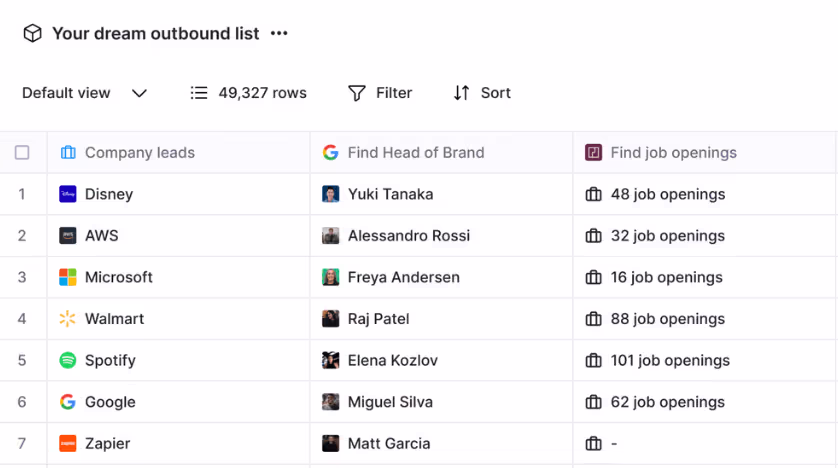The width and height of the screenshot is (838, 468).
Task: Click briefcase icon in Google job openings cell
Action: [593, 402]
